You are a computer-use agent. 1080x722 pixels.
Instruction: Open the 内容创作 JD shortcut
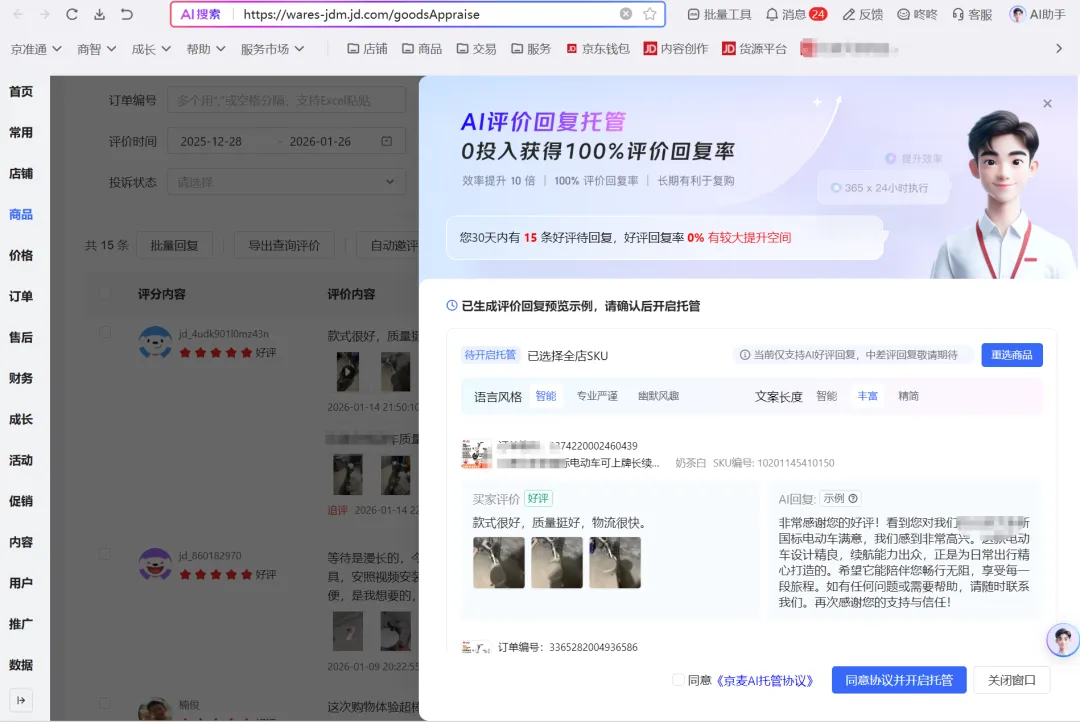pos(676,48)
